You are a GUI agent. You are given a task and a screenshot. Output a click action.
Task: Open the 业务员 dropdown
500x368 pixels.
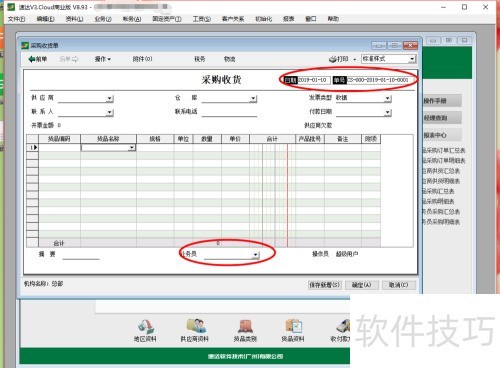[255, 255]
